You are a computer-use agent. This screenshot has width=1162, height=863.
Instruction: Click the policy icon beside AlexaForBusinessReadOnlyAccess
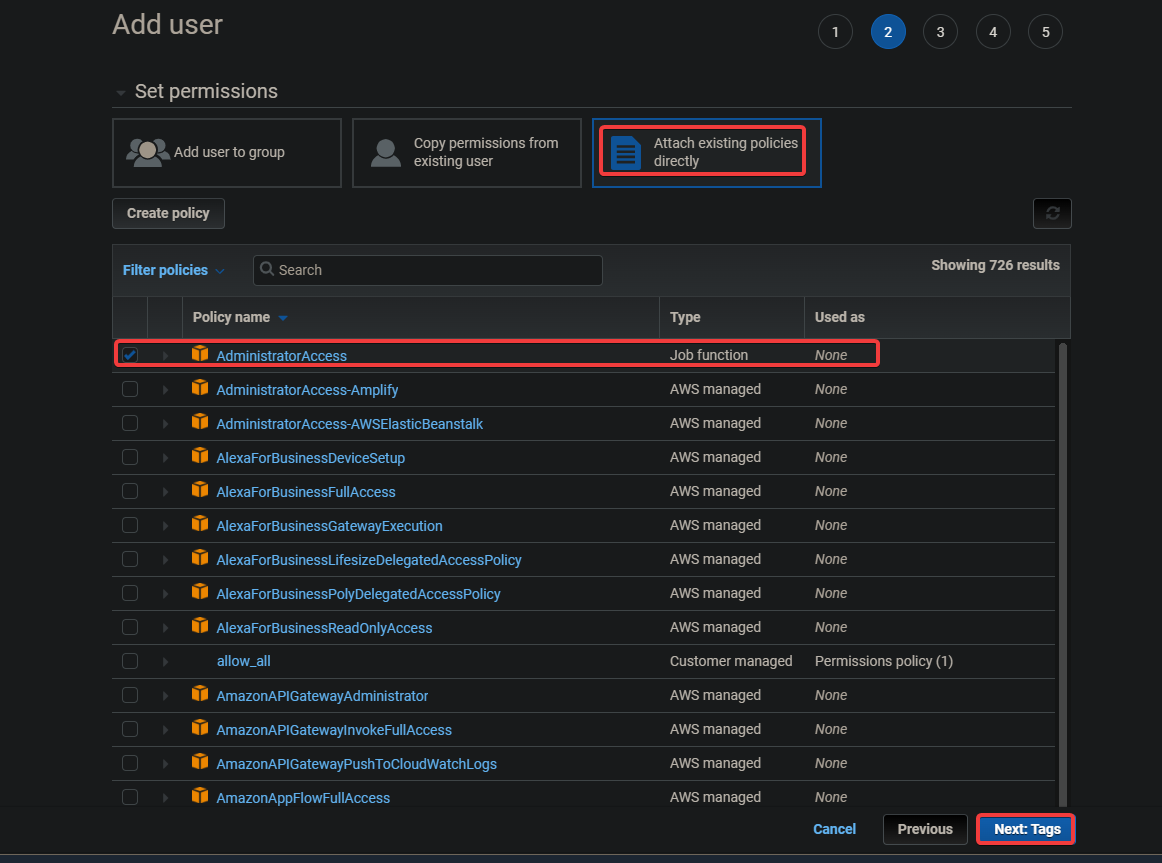[x=199, y=626]
